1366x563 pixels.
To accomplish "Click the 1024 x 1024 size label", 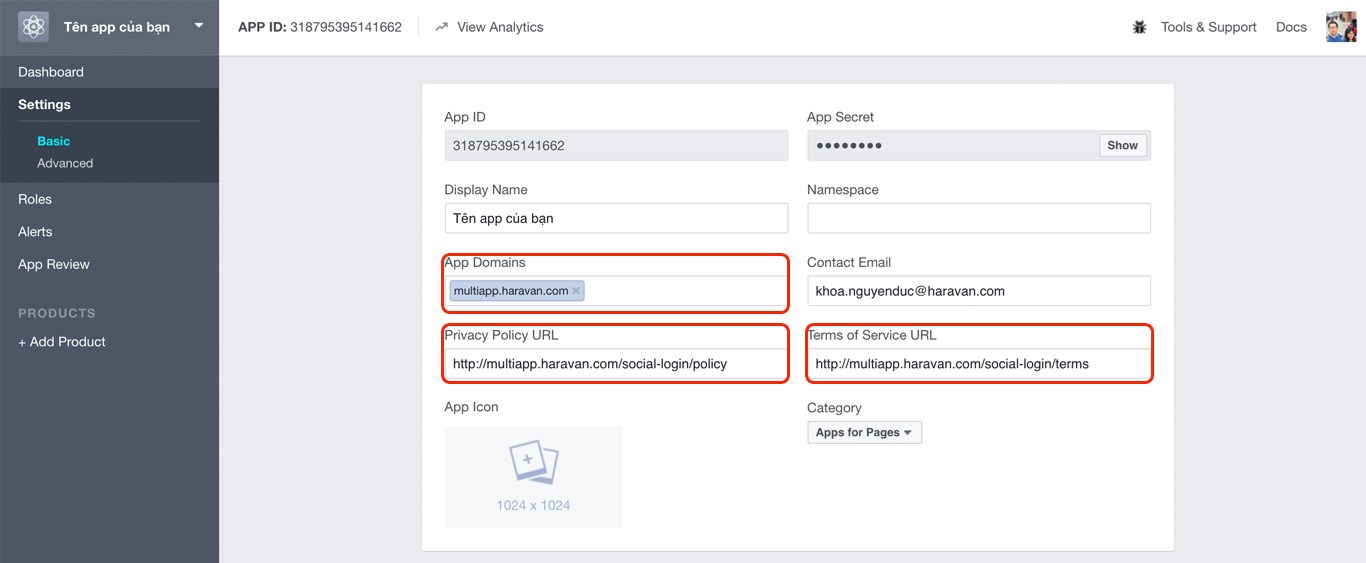I will pyautogui.click(x=533, y=505).
